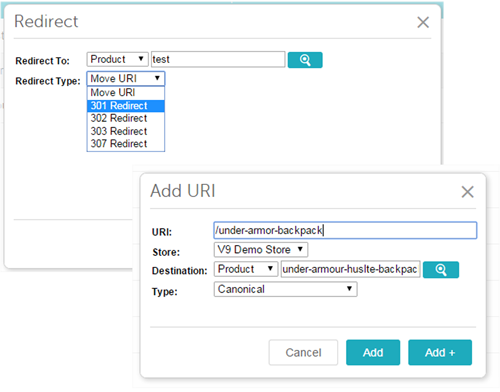500x392 pixels.
Task: Select the 303 Redirect option
Action: (126, 131)
